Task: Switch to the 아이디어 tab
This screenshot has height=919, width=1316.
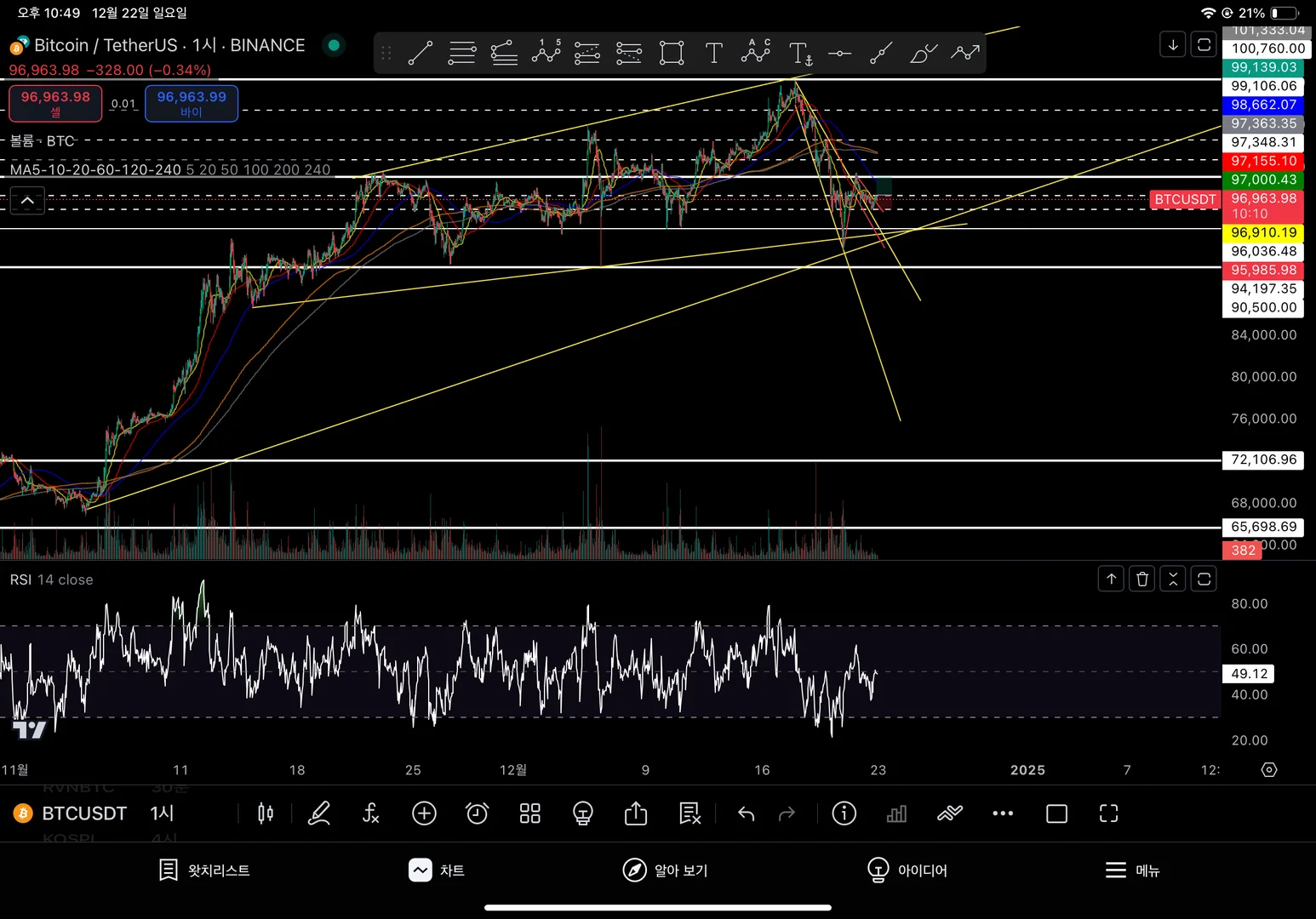Action: pos(907,870)
